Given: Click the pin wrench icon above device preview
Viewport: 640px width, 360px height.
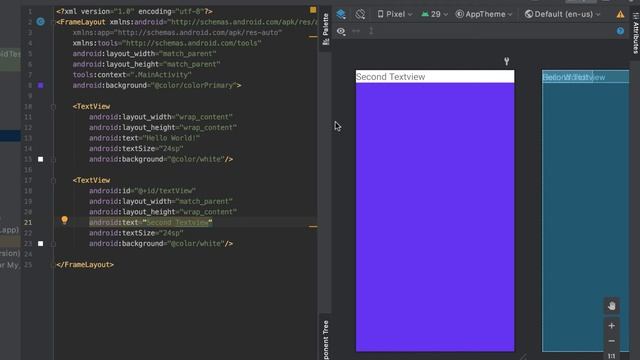Looking at the screenshot, I should coord(507,61).
